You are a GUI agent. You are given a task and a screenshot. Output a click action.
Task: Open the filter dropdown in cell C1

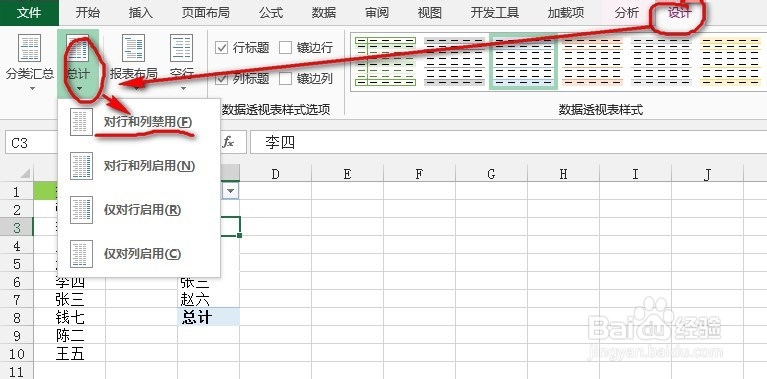click(x=231, y=191)
